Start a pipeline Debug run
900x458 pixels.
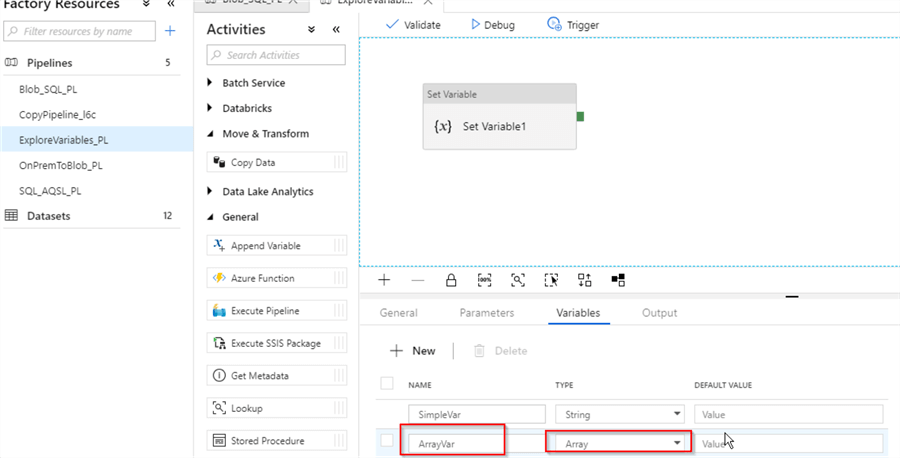click(492, 24)
